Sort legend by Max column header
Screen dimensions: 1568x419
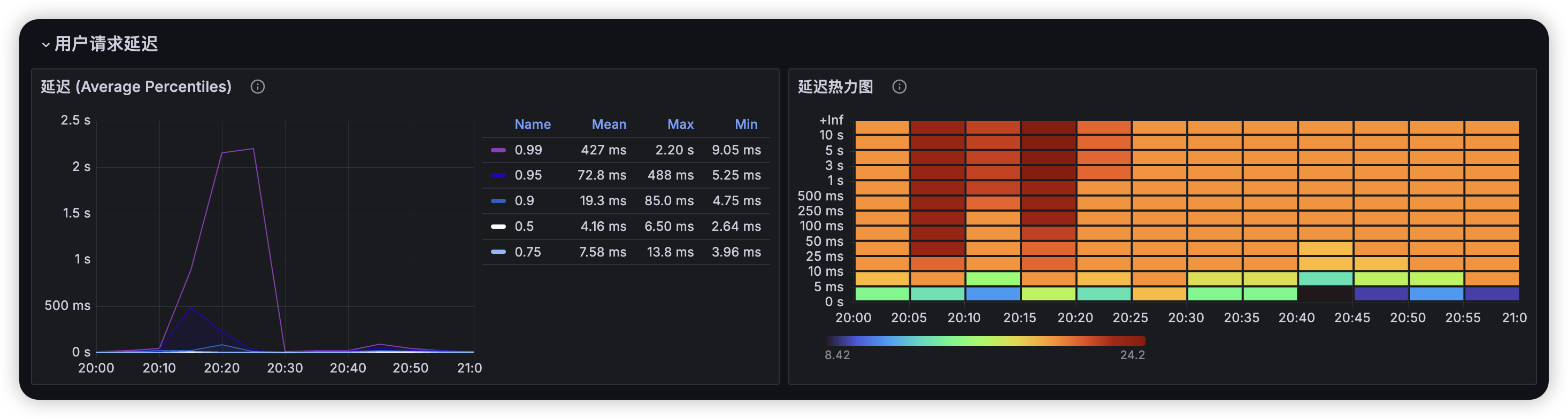(x=680, y=124)
